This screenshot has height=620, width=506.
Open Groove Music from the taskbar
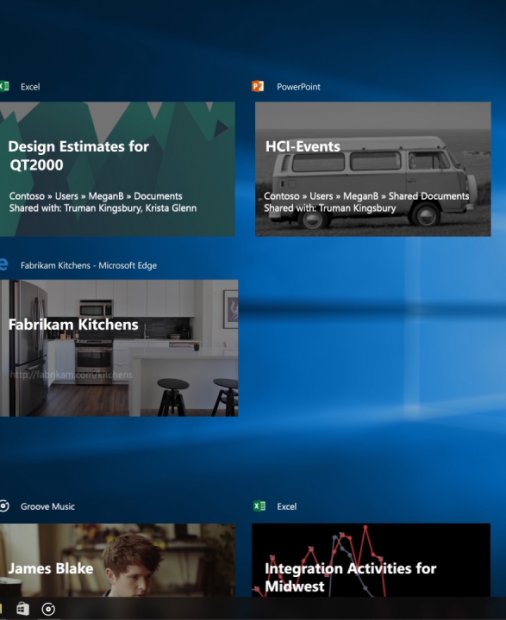pyautogui.click(x=49, y=609)
